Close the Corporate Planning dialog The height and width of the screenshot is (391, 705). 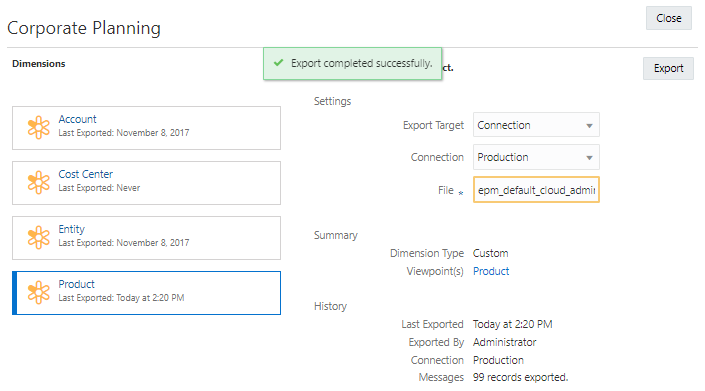pyautogui.click(x=669, y=18)
